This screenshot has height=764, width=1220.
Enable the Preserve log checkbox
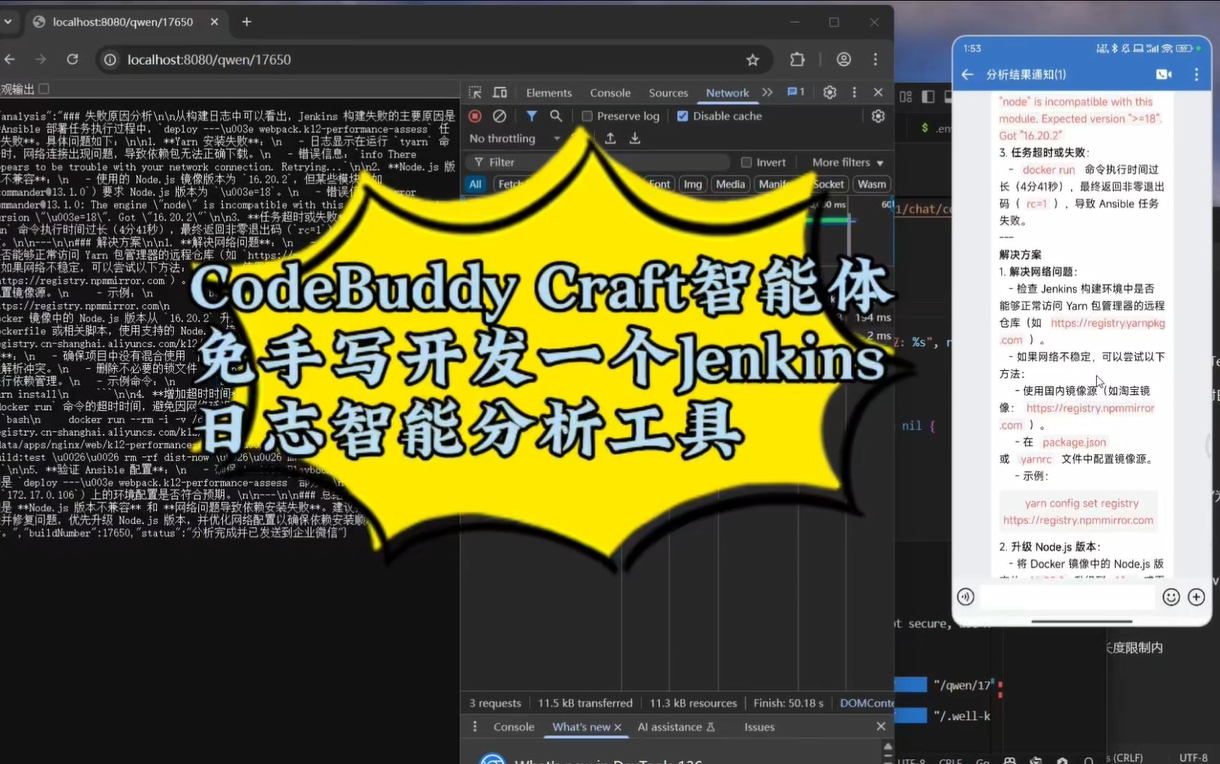pyautogui.click(x=587, y=116)
